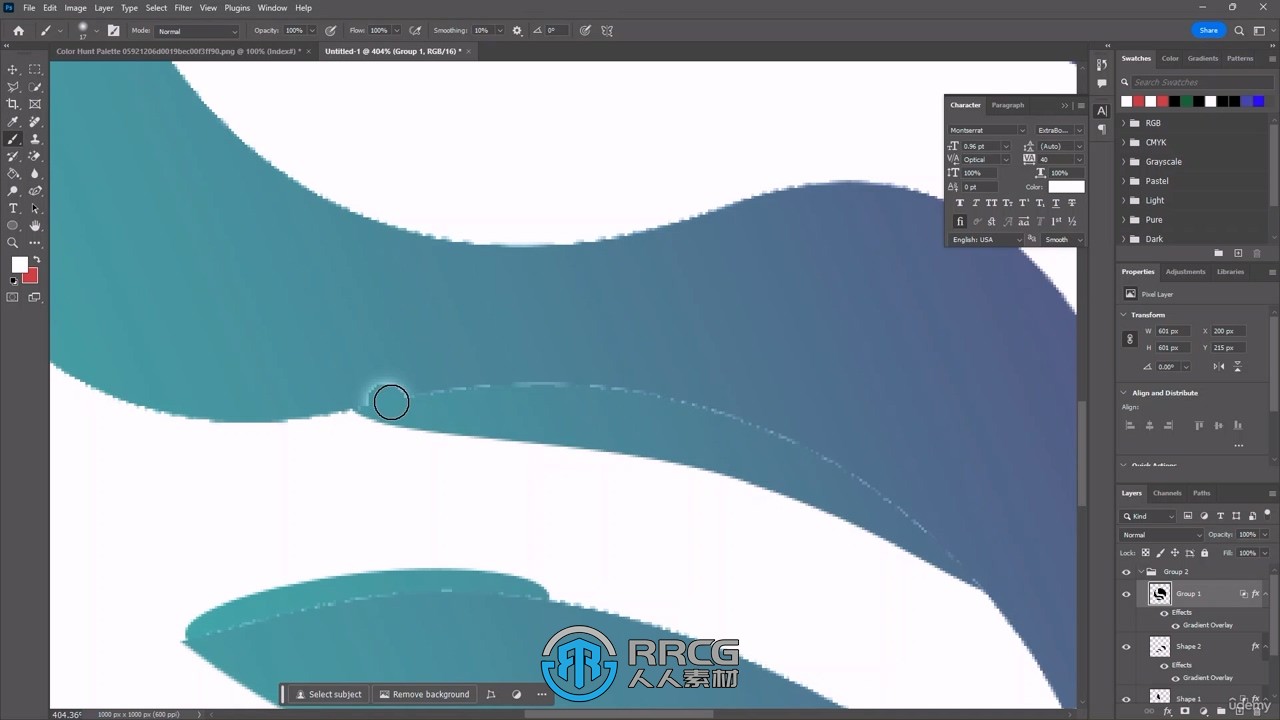Collapse the Group 2 layer group
The width and height of the screenshot is (1280, 720).
(1141, 572)
